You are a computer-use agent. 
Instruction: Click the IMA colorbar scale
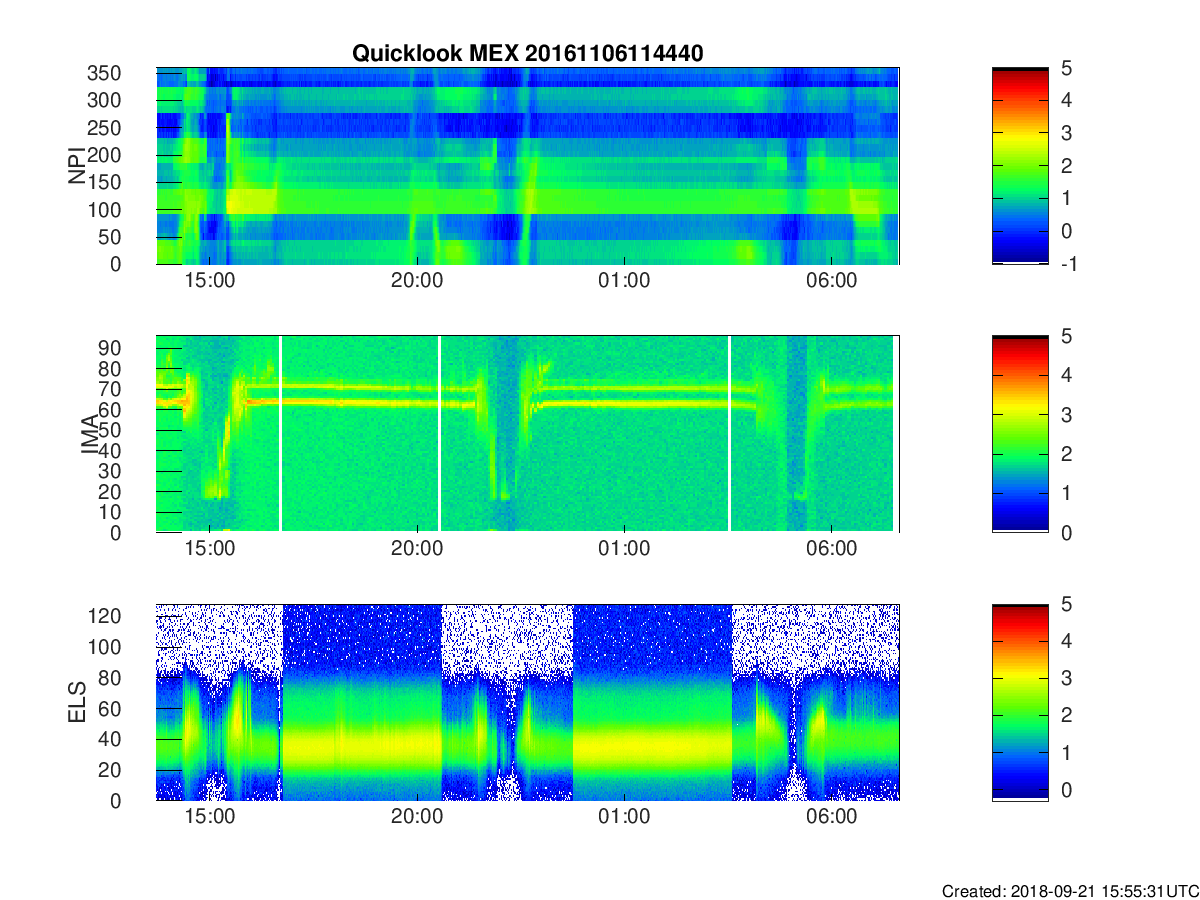[x=1020, y=434]
